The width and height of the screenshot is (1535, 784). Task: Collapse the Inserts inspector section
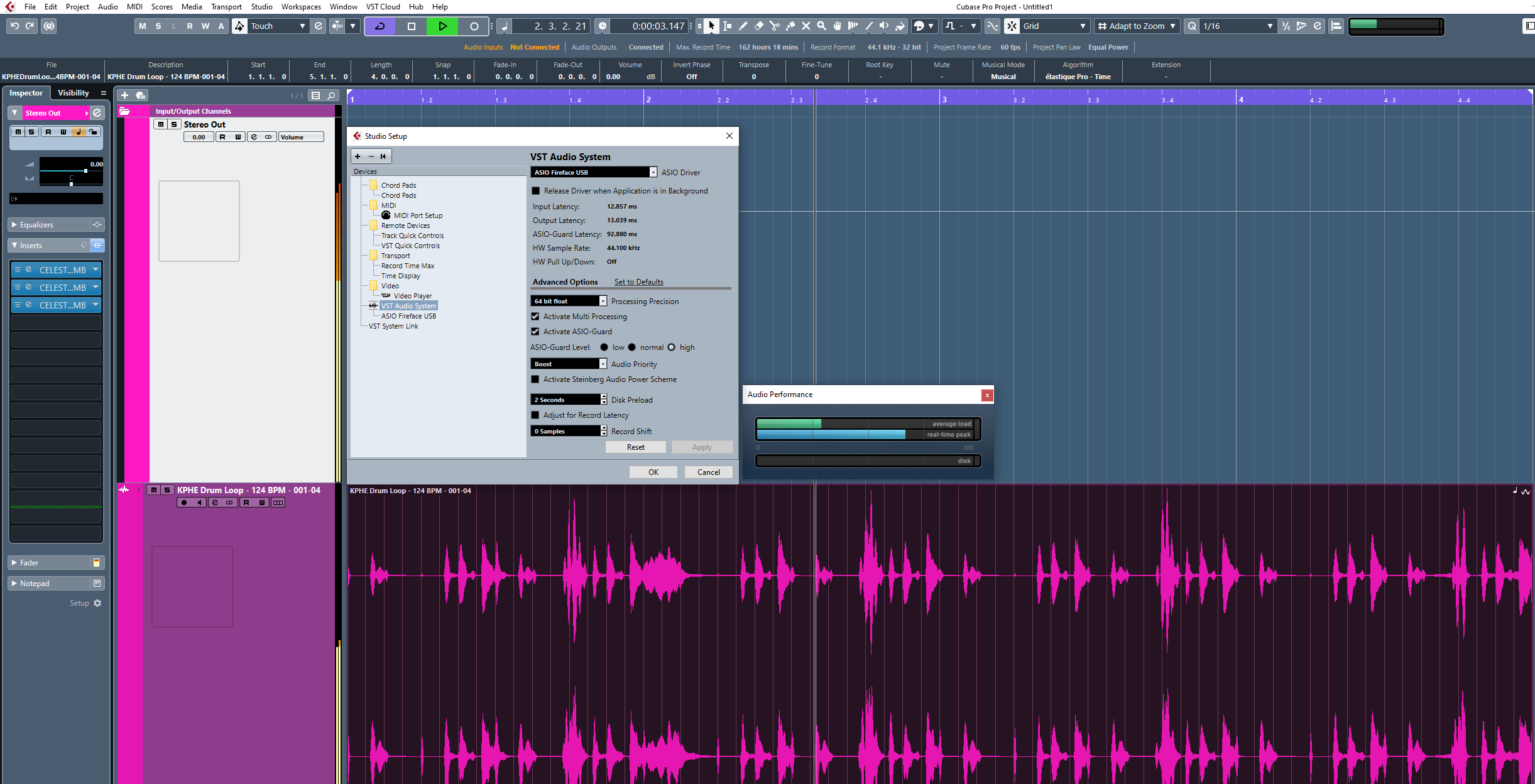[14, 245]
